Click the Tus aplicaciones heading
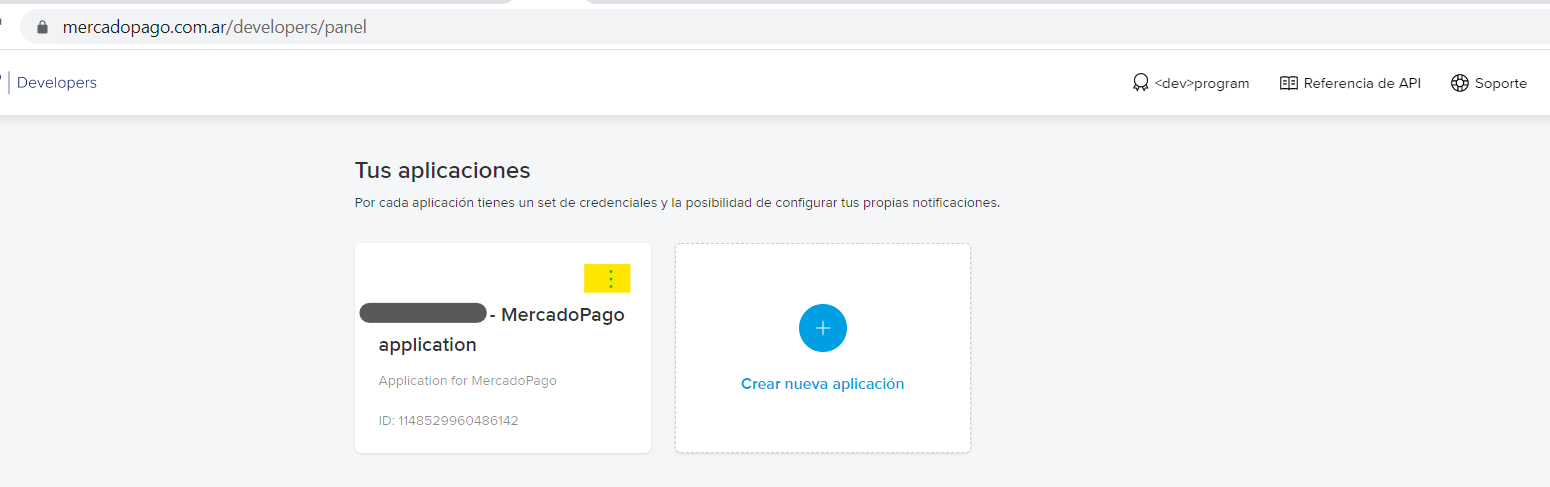 tap(442, 170)
